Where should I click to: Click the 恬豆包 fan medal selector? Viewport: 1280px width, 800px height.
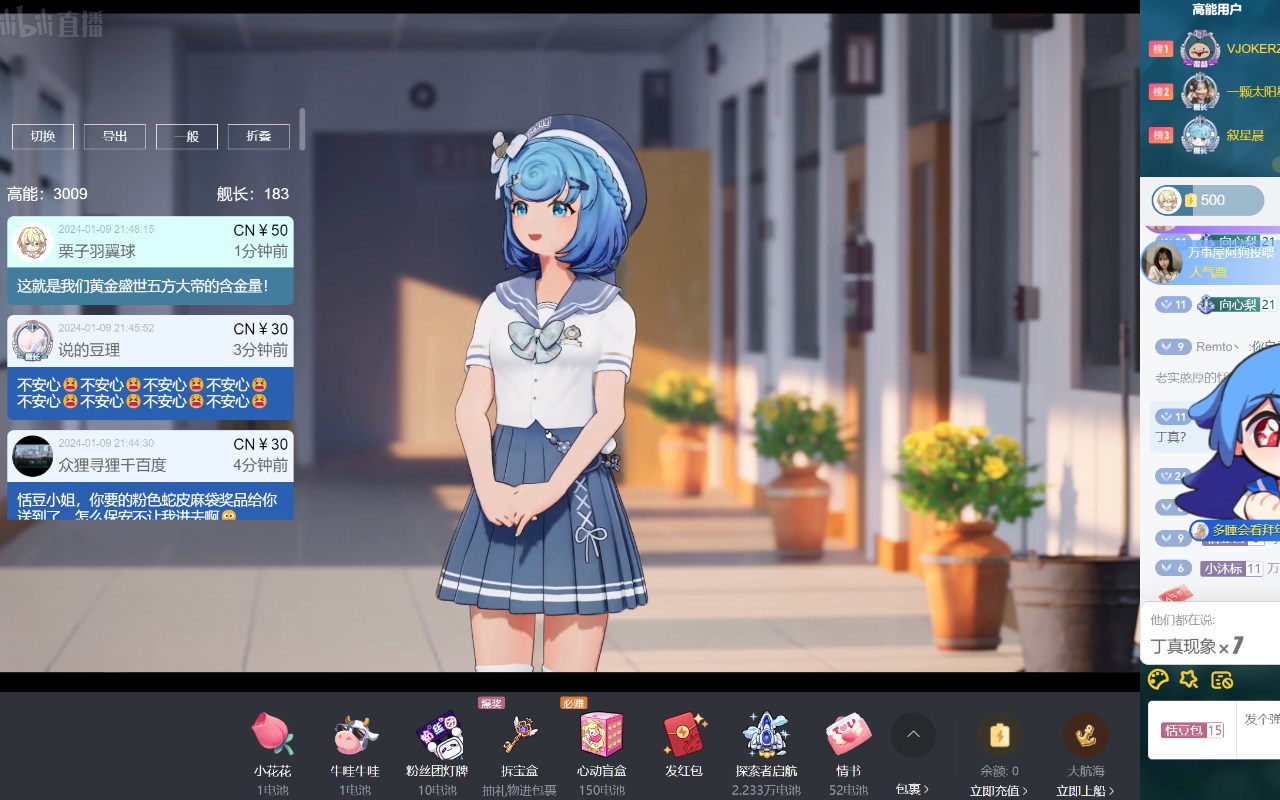[1192, 730]
